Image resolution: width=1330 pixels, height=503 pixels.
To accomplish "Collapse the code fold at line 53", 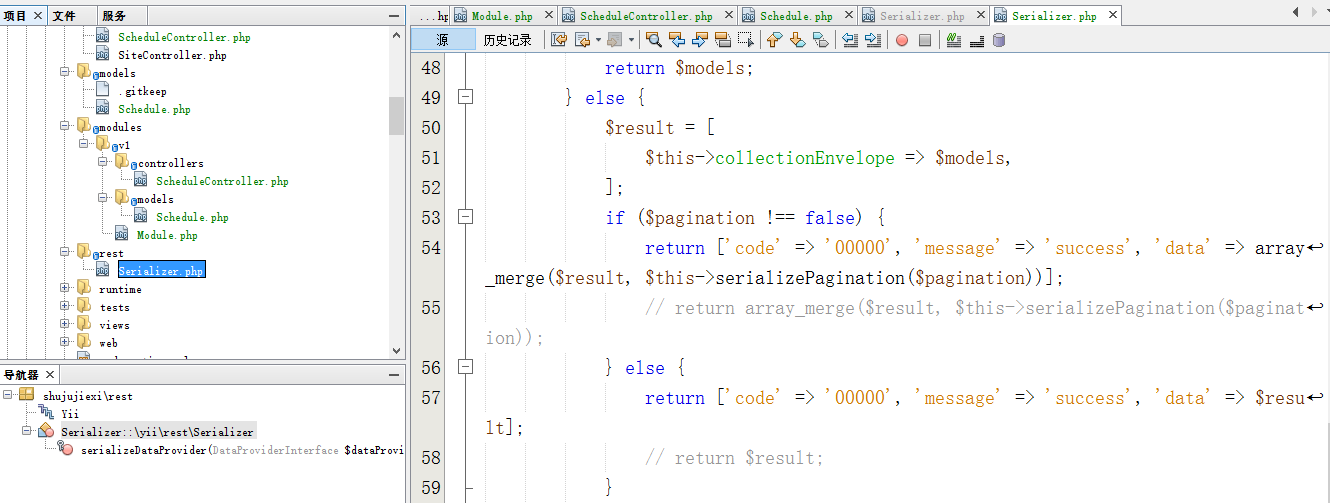I will point(464,217).
